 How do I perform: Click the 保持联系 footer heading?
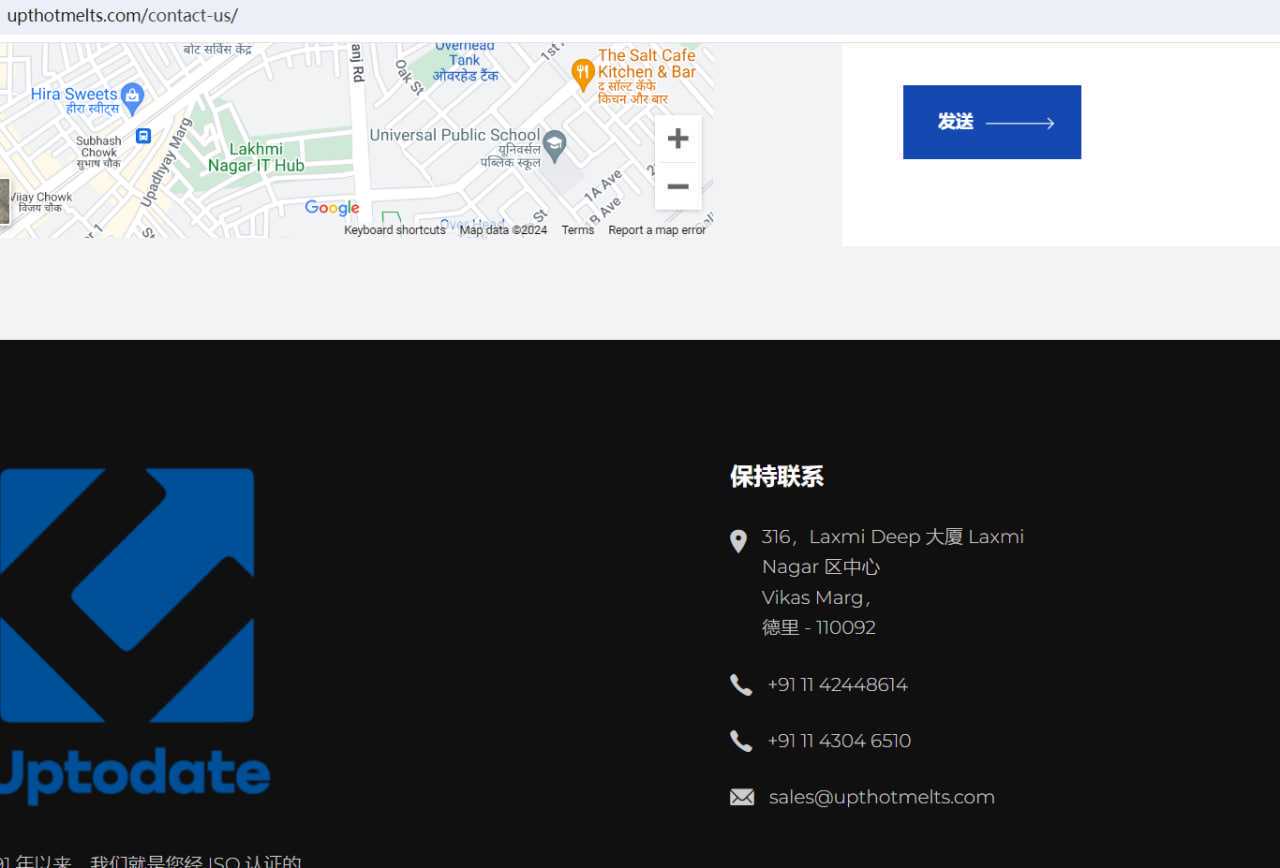tap(777, 477)
